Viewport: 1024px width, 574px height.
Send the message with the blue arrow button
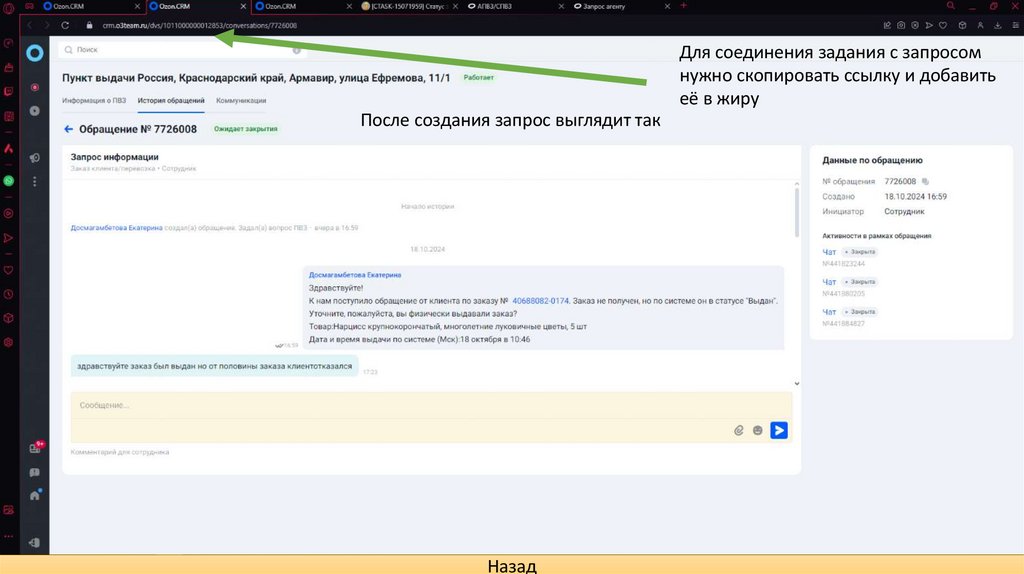point(778,430)
